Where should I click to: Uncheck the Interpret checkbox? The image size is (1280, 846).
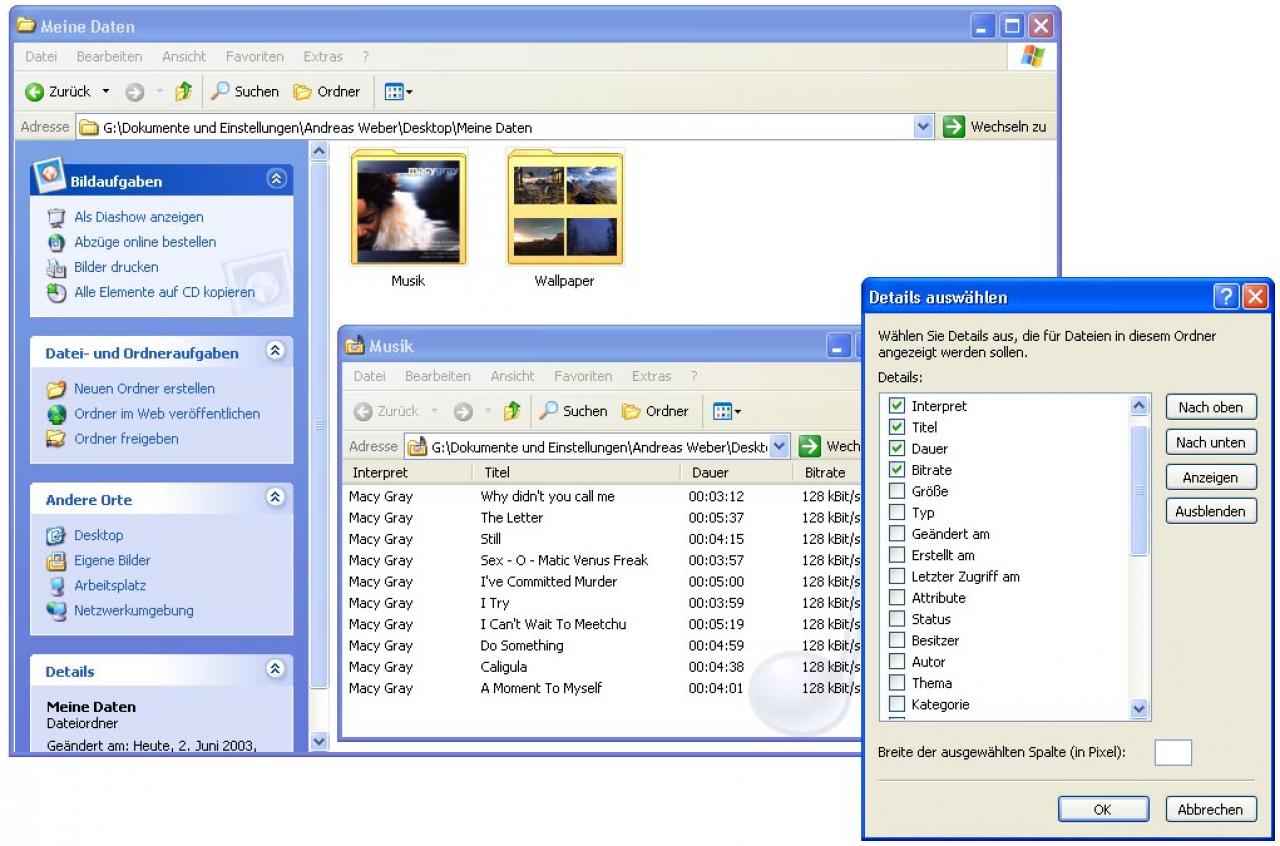(897, 406)
